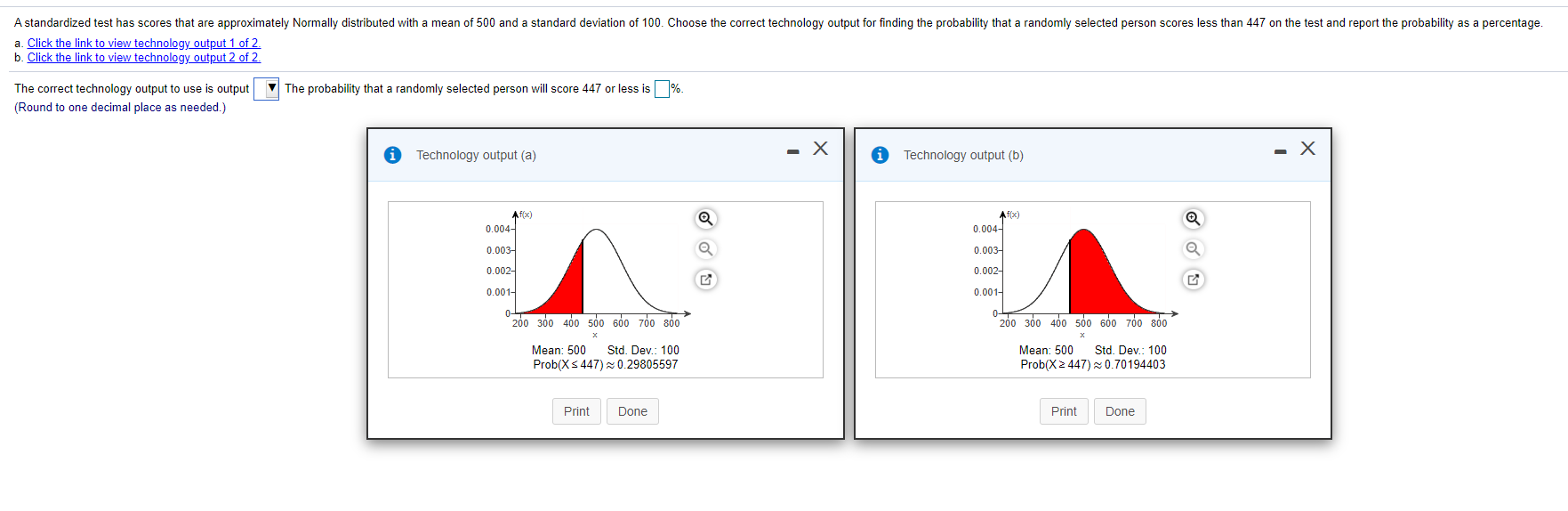
Task: Print Technology output (a)
Action: (x=576, y=411)
